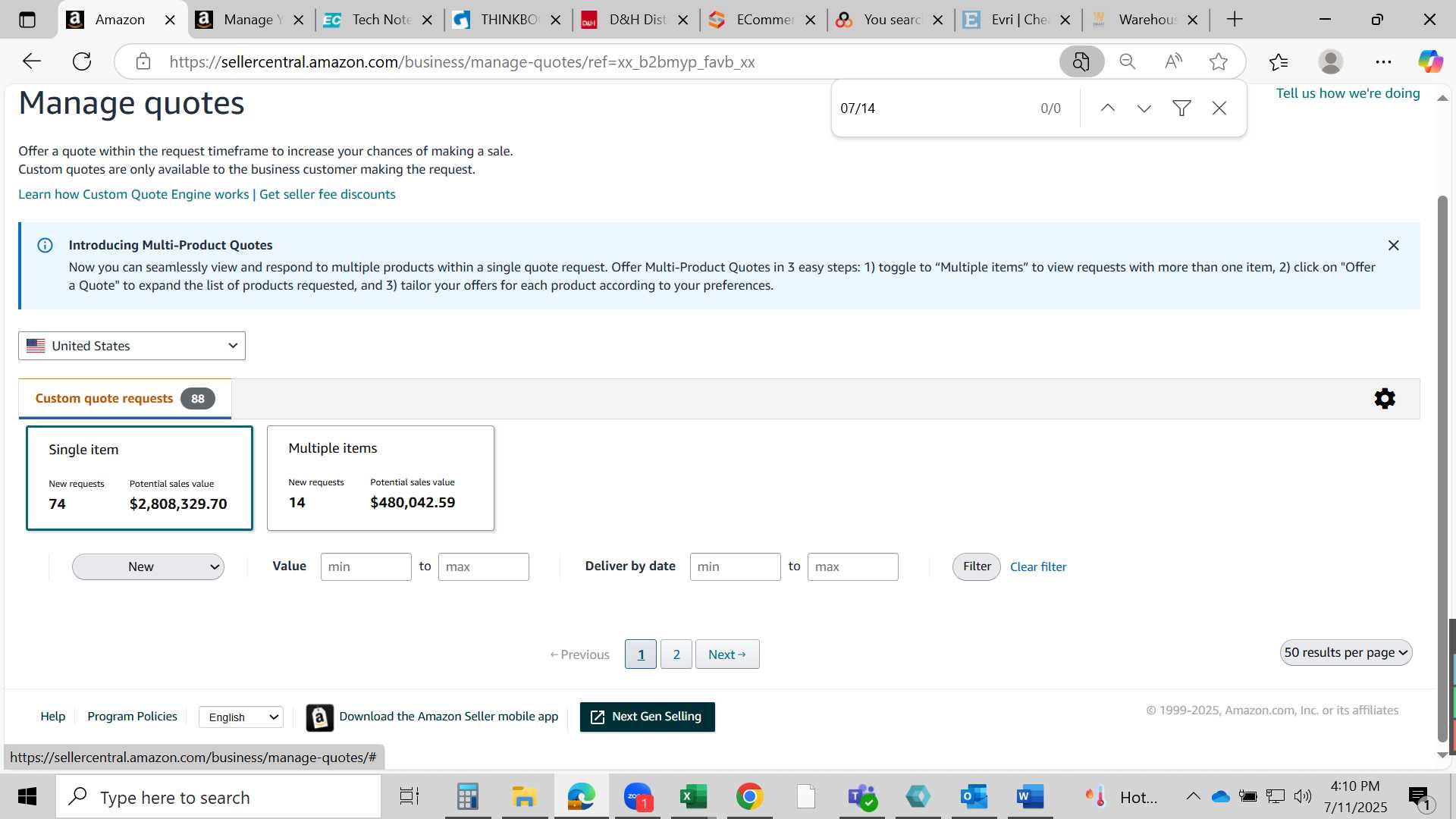Open File Explorer from the taskbar
This screenshot has height=819, width=1456.
[x=524, y=797]
